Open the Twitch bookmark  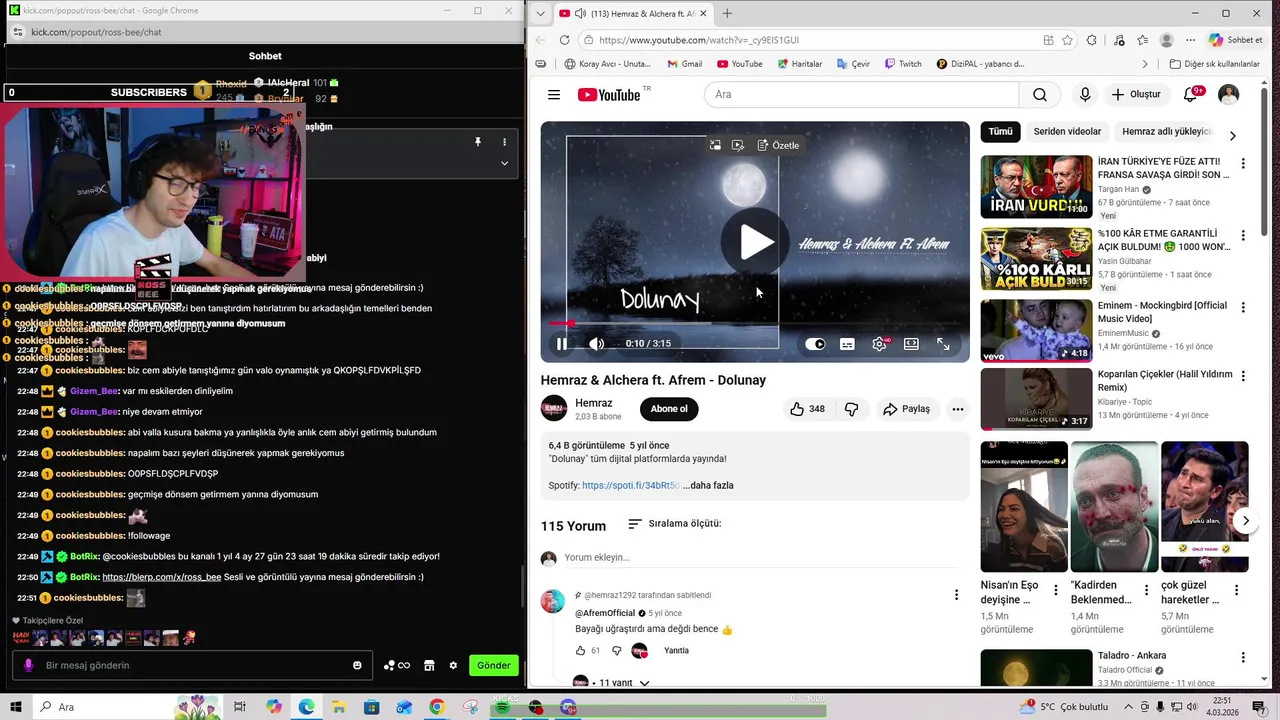903,64
